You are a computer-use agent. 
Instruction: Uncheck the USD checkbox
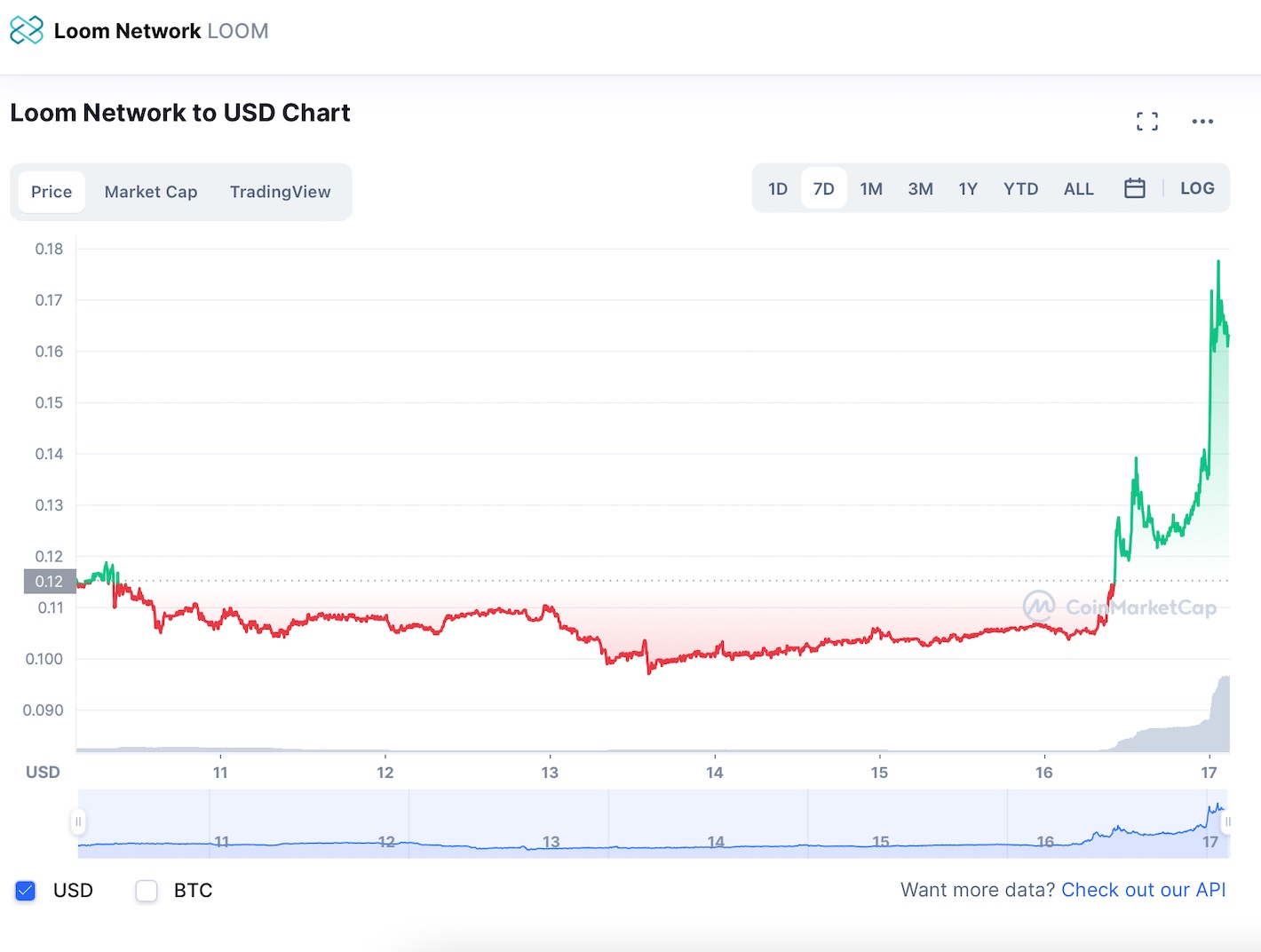coord(26,891)
